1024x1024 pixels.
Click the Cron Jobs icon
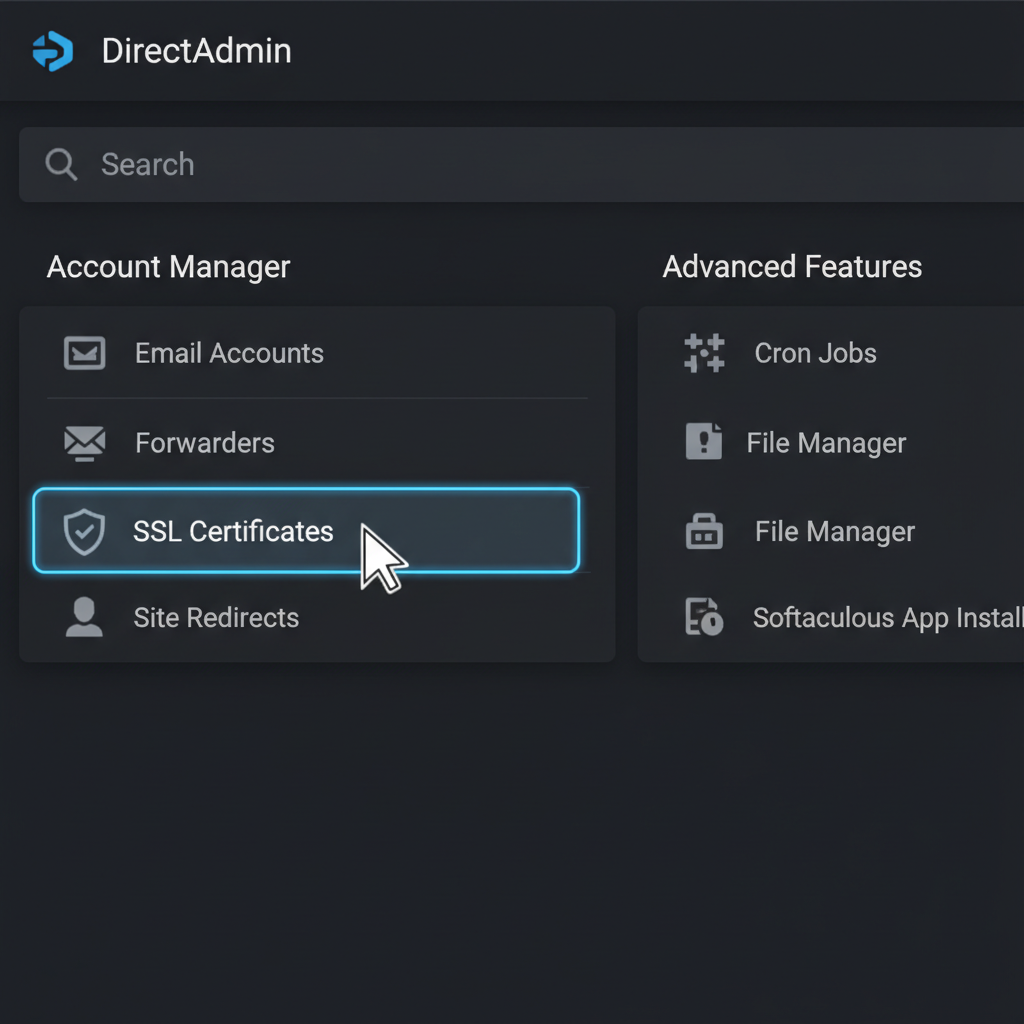pyautogui.click(x=704, y=353)
